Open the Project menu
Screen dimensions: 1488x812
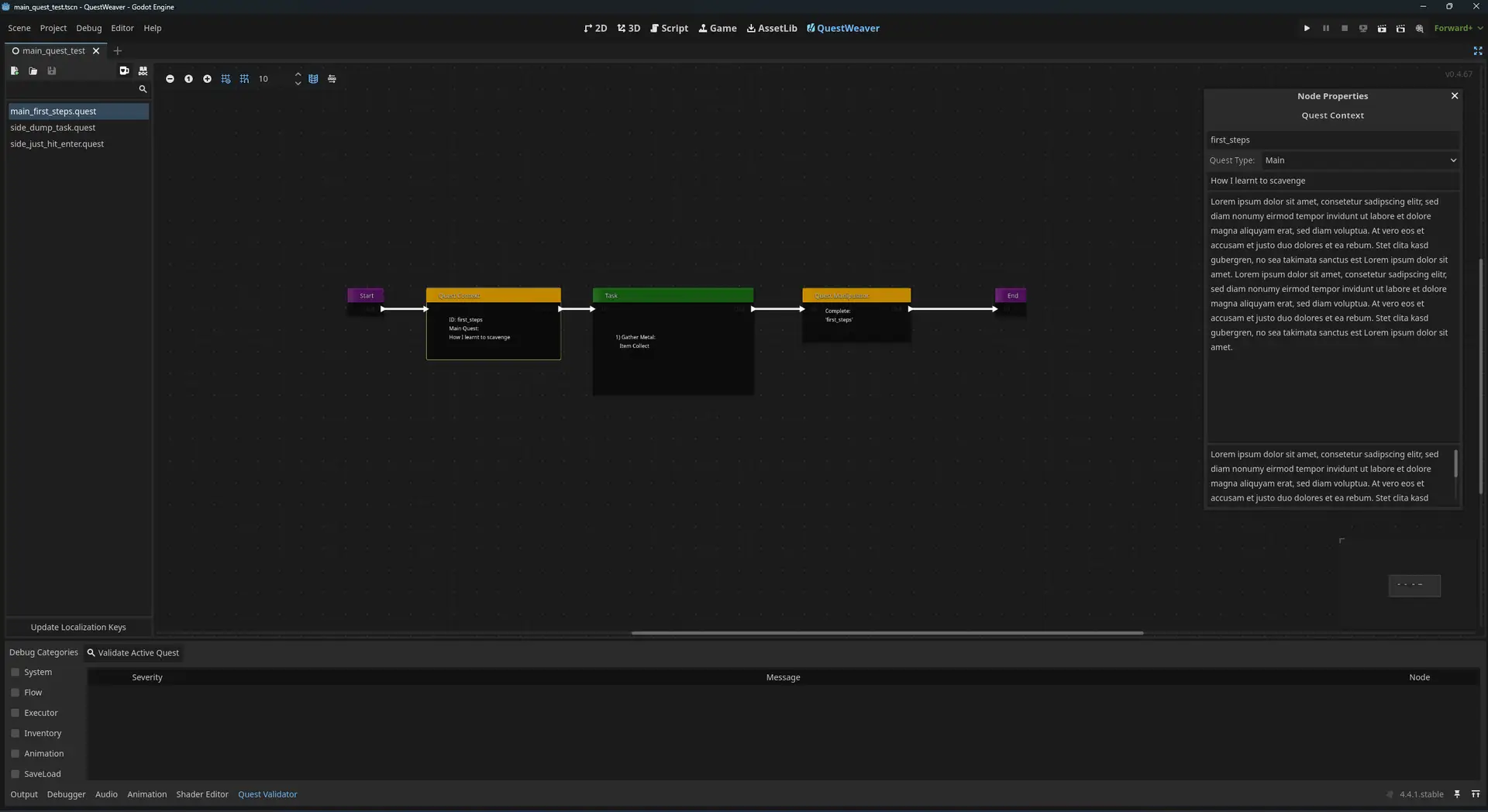tap(53, 29)
